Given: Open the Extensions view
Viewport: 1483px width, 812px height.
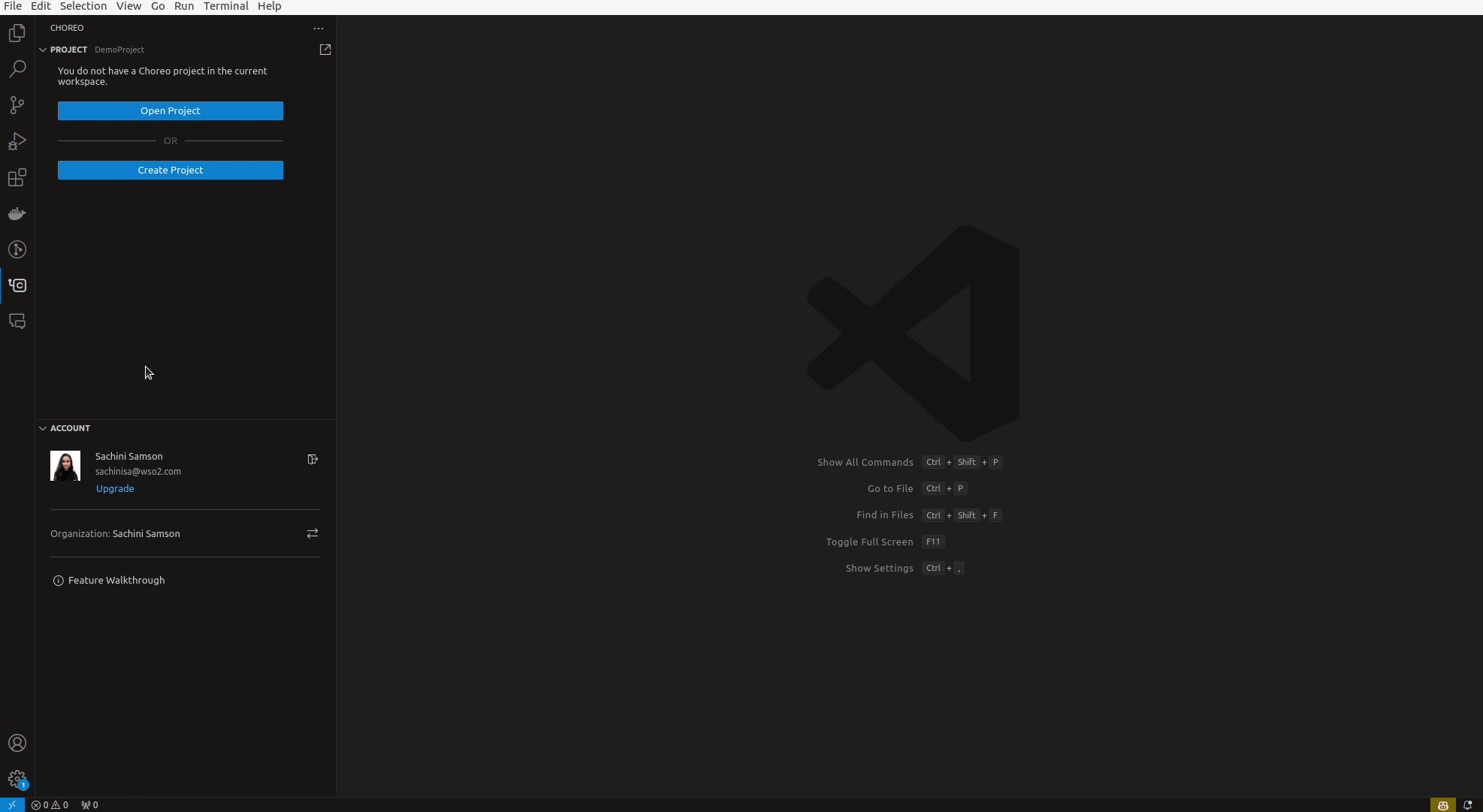Looking at the screenshot, I should tap(17, 177).
